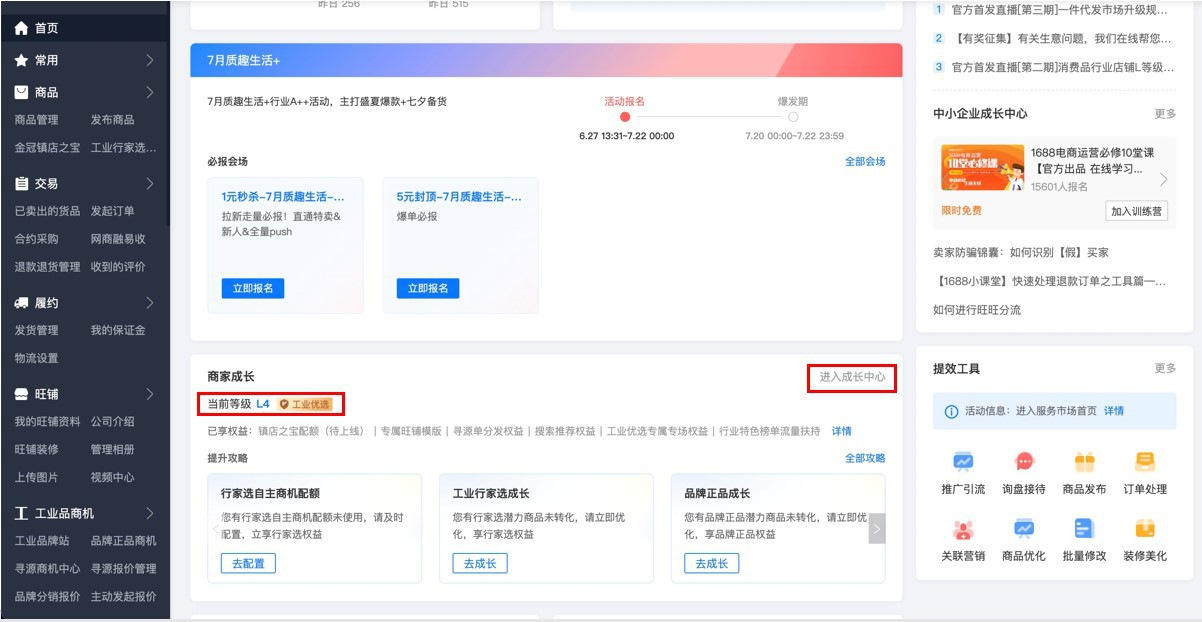1202x622 pixels.
Task: Go to 首页 in the sidebar
Action: pos(46,29)
